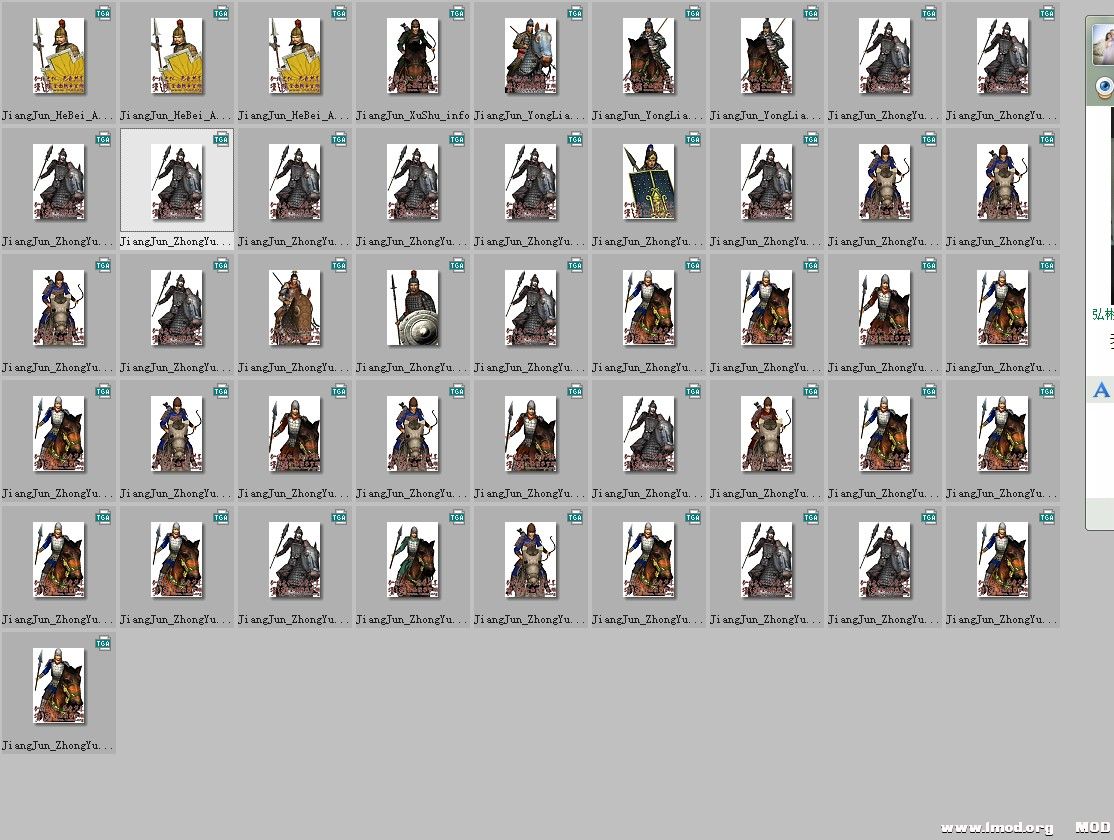This screenshot has width=1114, height=840.
Task: Click TGA badge on JiangJun_XuShu_info file
Action: (x=457, y=13)
